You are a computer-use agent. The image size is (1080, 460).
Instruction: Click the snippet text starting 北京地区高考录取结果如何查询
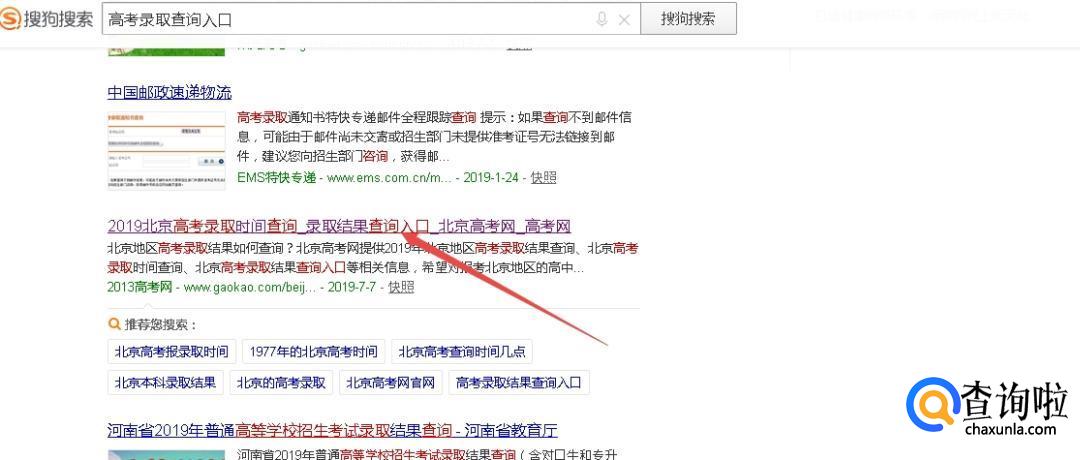click(x=373, y=258)
